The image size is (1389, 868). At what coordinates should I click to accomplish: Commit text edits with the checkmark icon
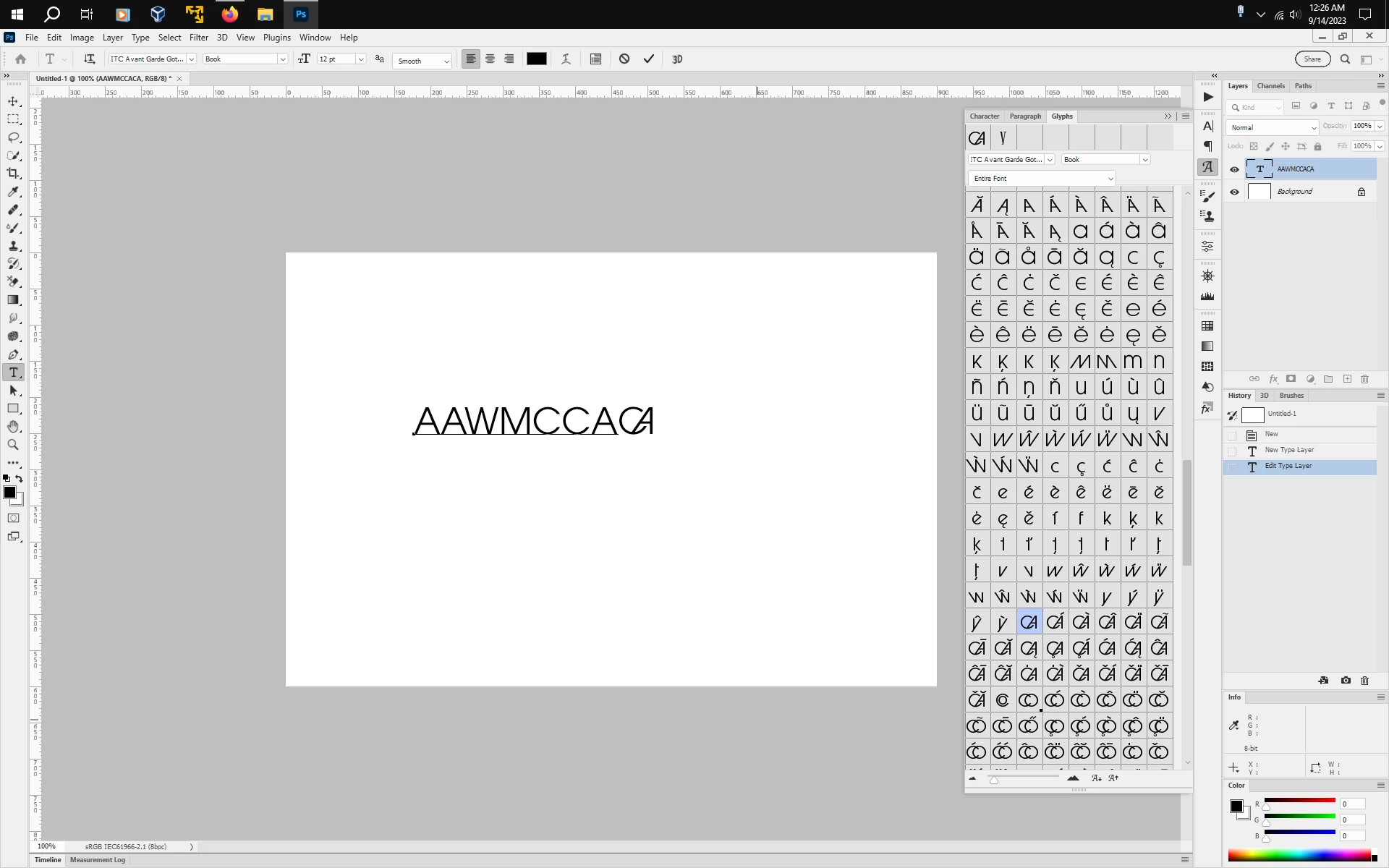pos(649,59)
